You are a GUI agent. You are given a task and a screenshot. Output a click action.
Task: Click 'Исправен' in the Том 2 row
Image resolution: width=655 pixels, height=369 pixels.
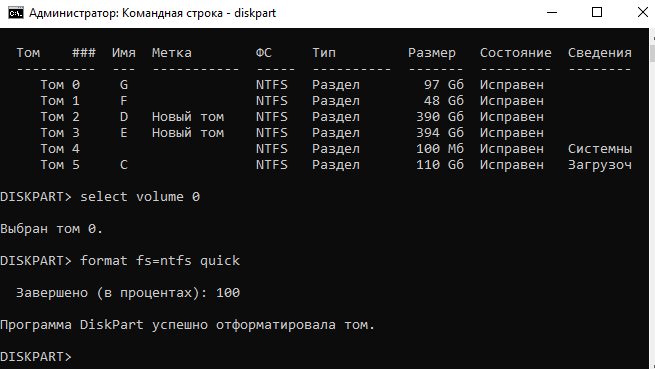click(512, 117)
